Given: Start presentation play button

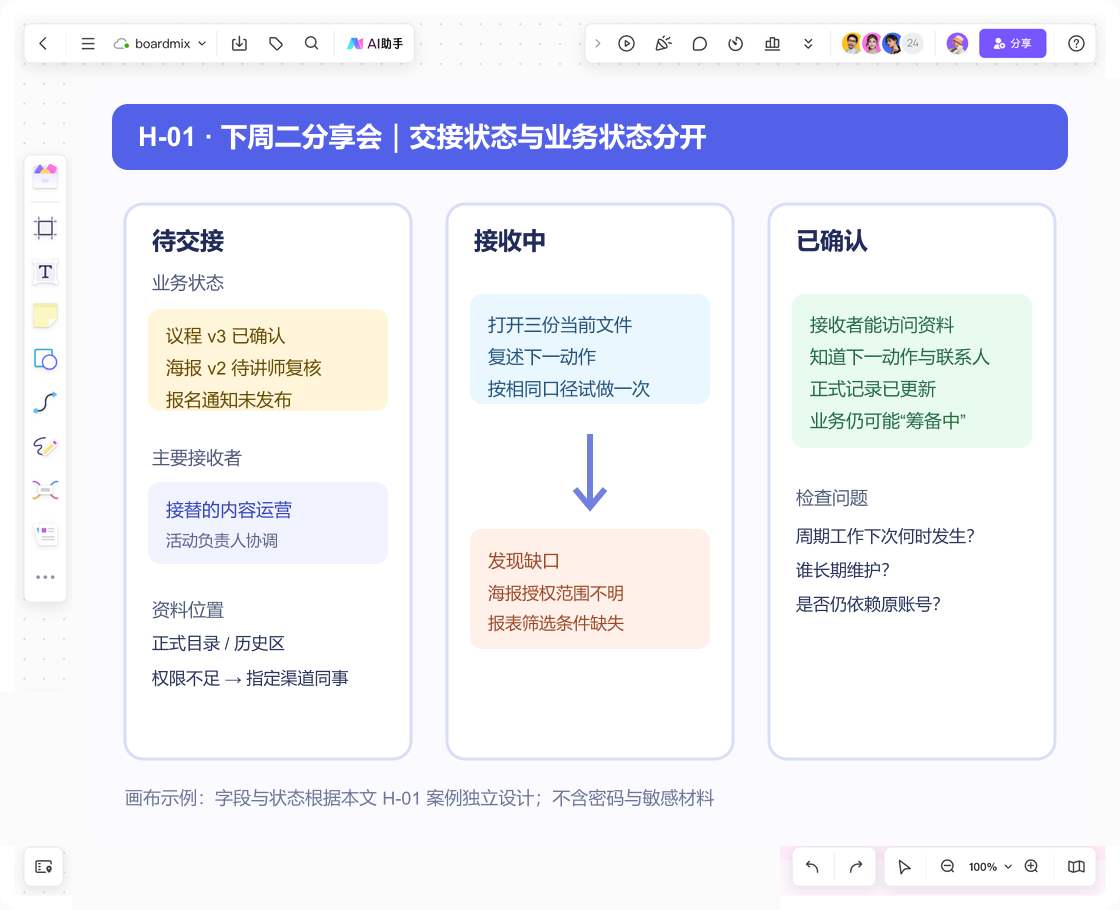Looking at the screenshot, I should pyautogui.click(x=626, y=44).
